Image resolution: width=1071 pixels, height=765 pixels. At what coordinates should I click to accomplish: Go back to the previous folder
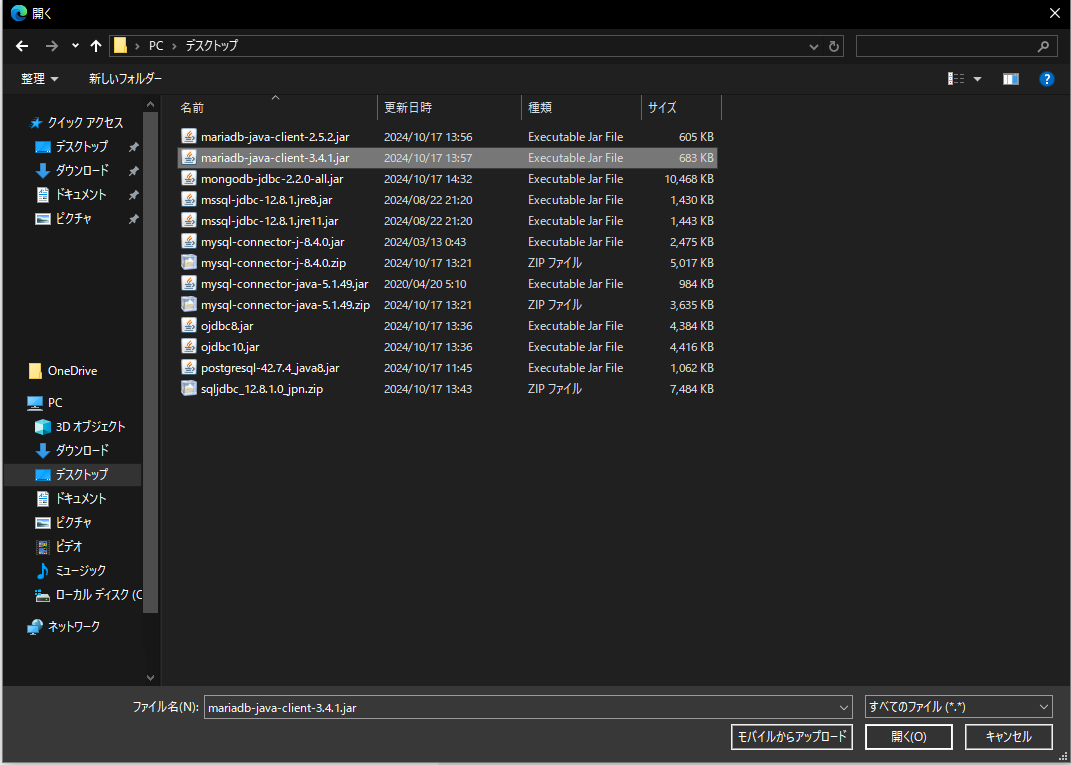(22, 46)
